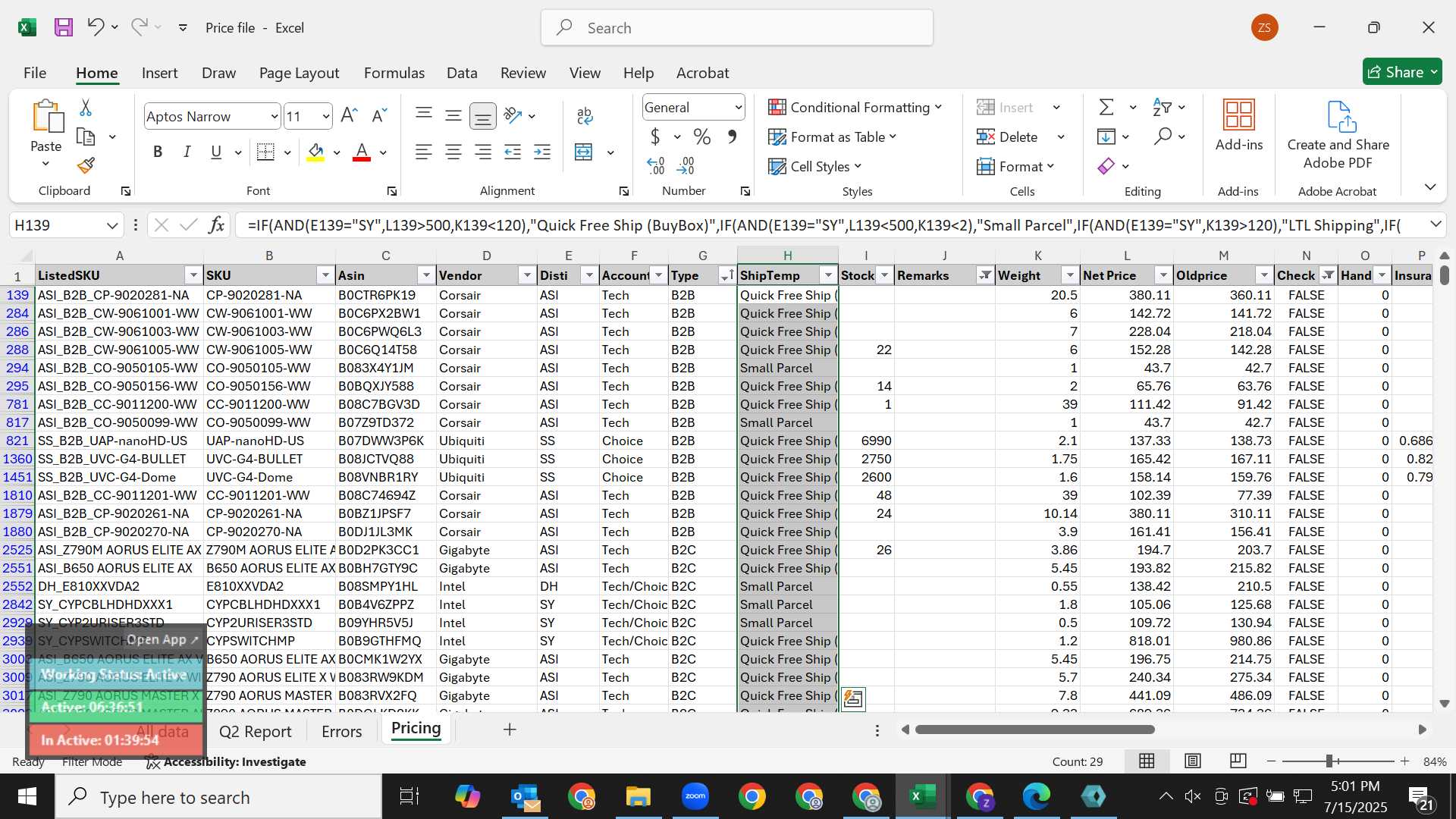Switch to the Q2 Report sheet
This screenshot has width=1456, height=819.
255,731
